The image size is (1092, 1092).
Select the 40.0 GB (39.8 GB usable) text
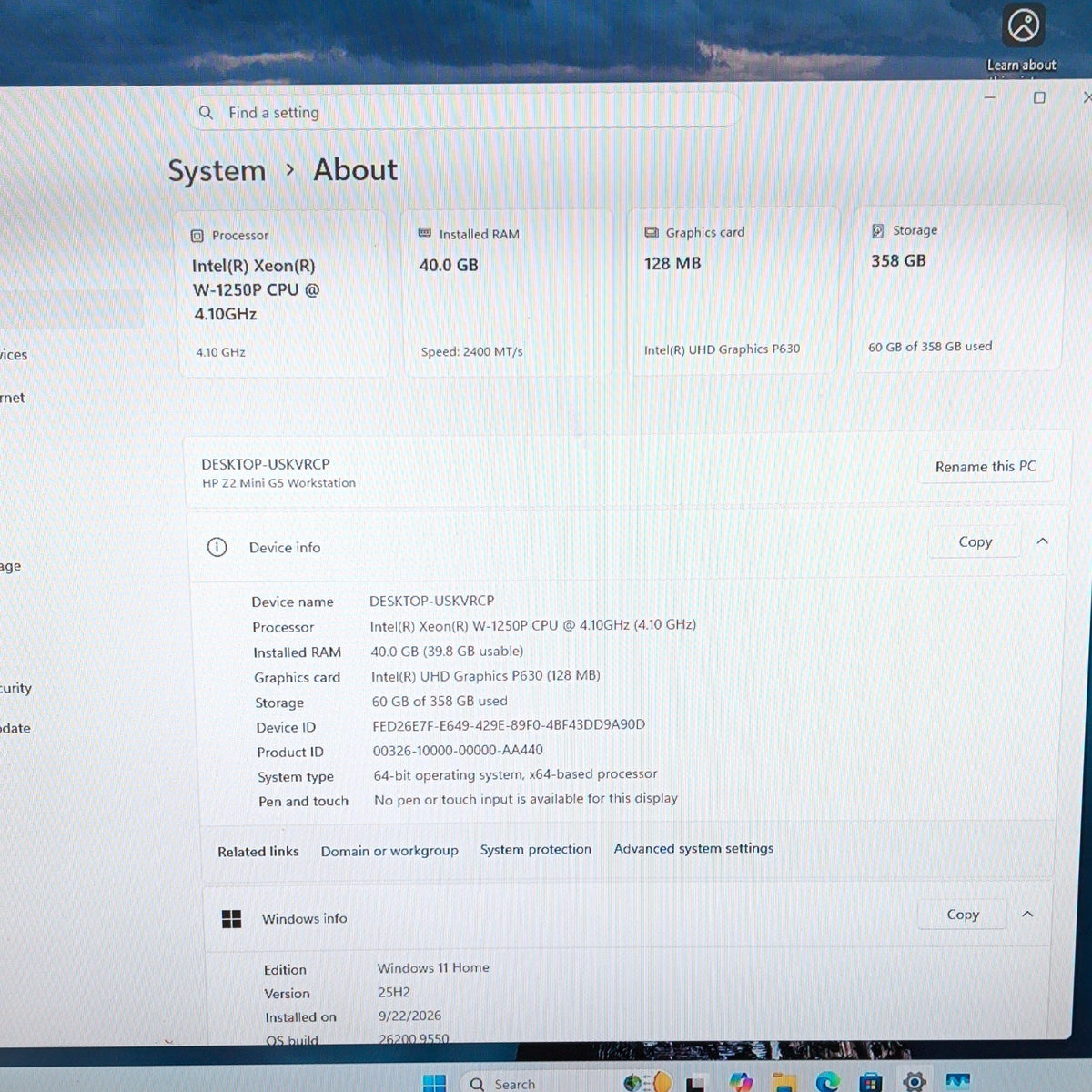(x=447, y=651)
